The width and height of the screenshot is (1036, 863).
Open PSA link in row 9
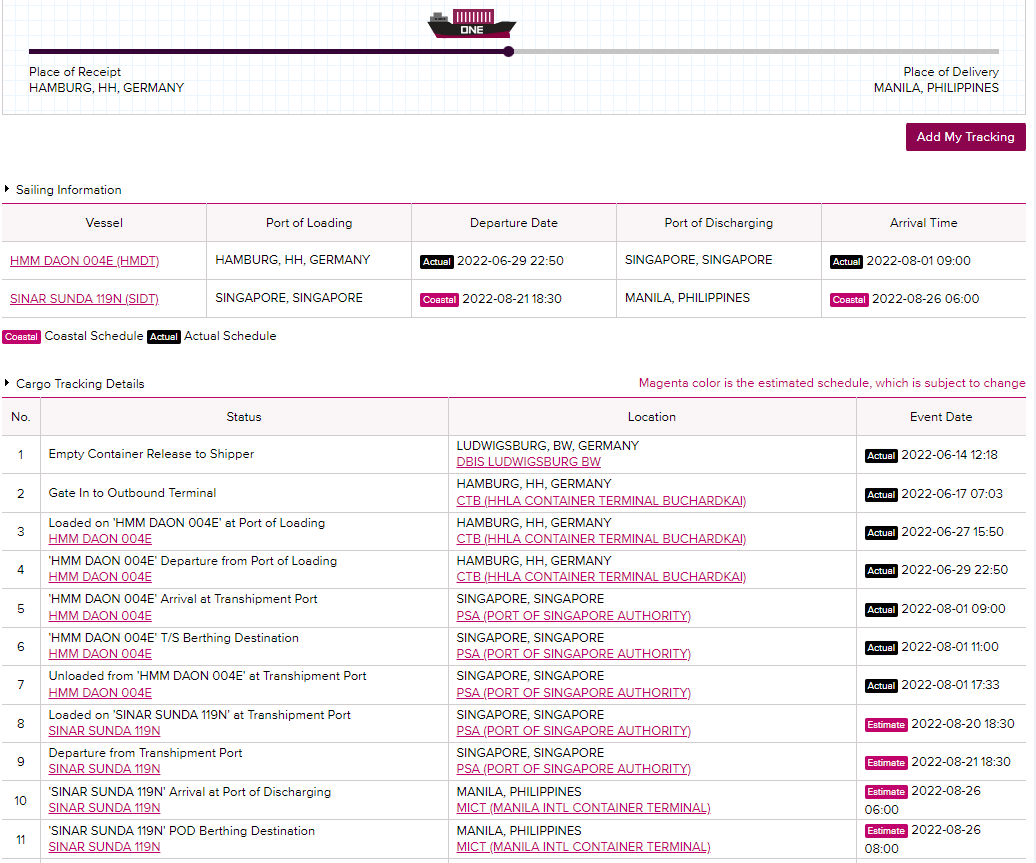(x=574, y=769)
